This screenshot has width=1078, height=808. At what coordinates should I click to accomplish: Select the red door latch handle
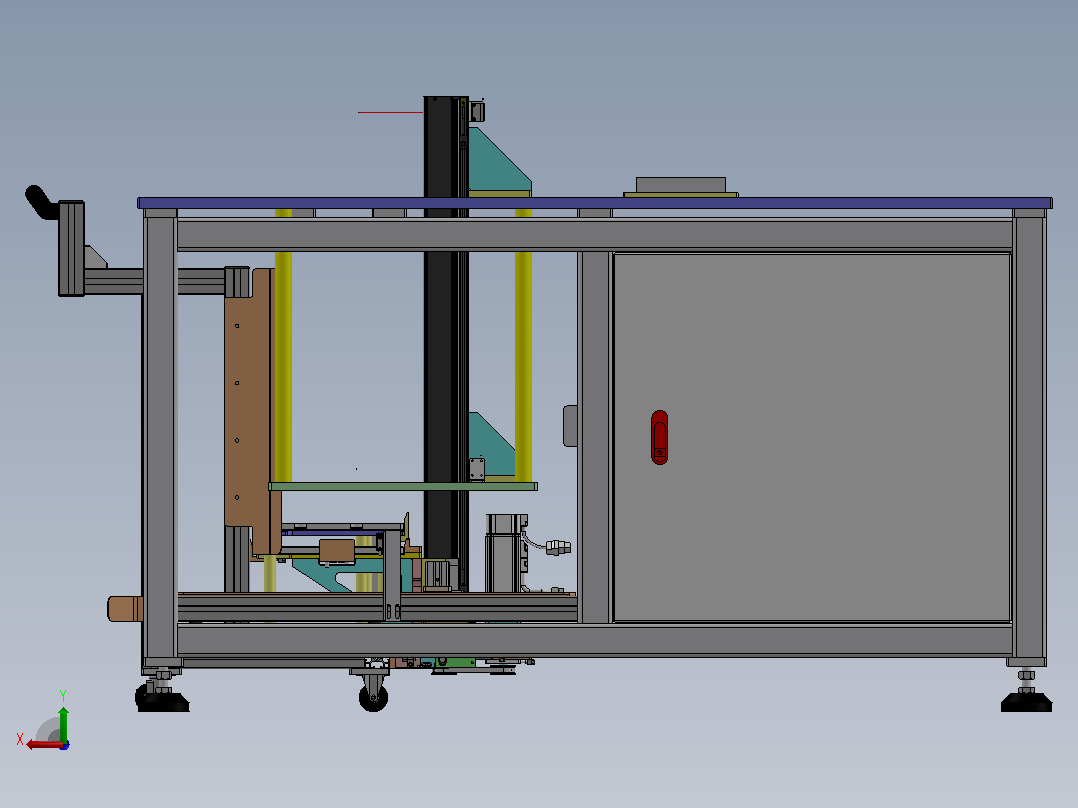click(x=659, y=437)
